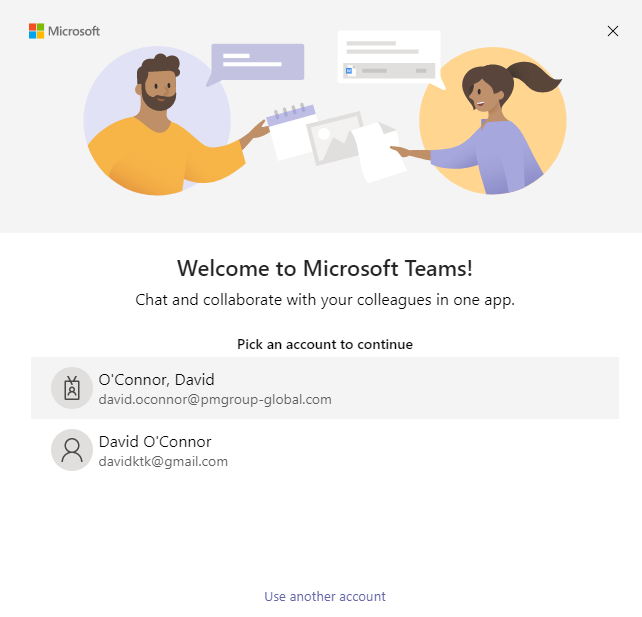Open the Use another account link

point(325,597)
